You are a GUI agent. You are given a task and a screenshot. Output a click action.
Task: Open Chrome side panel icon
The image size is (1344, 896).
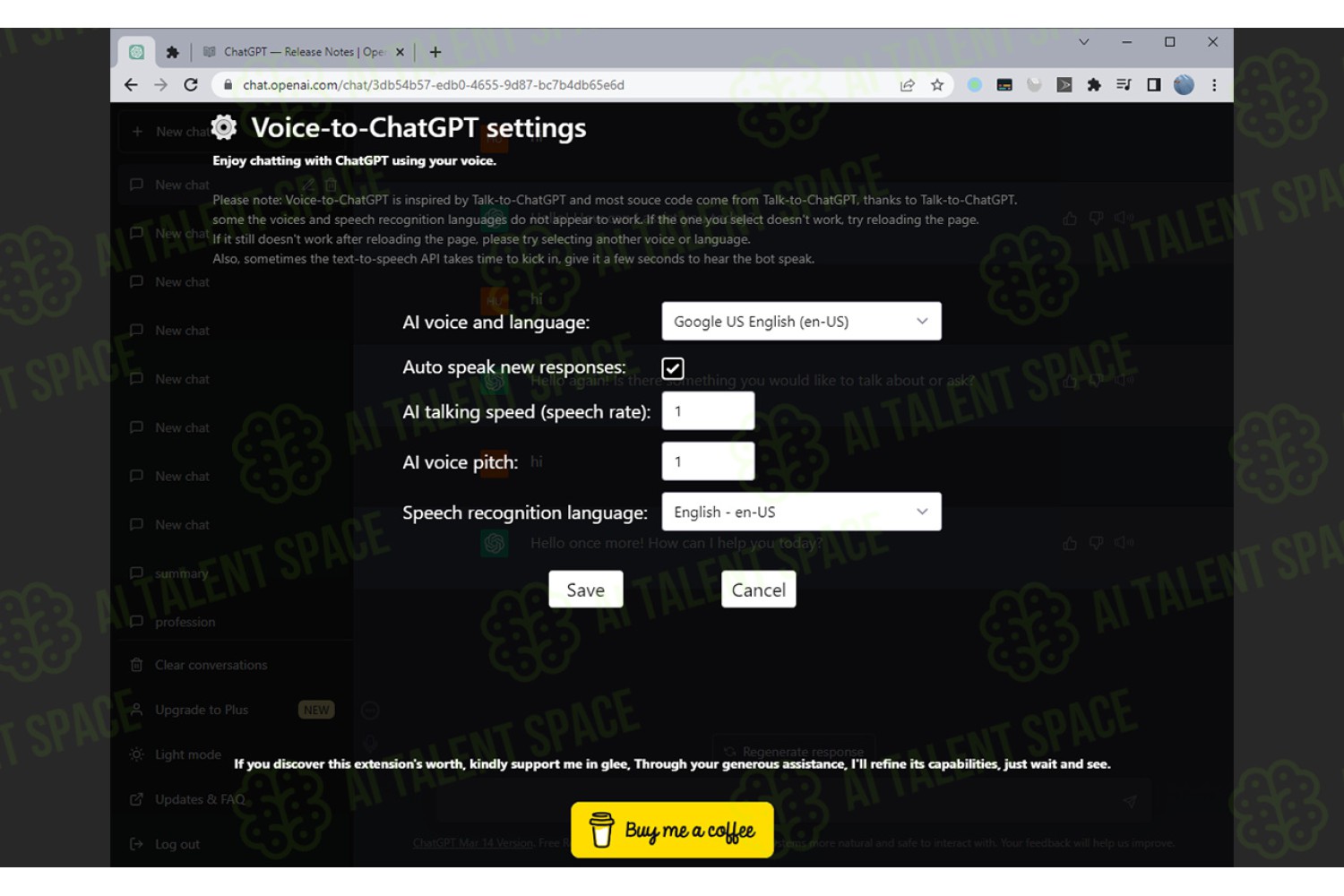coord(1154,85)
